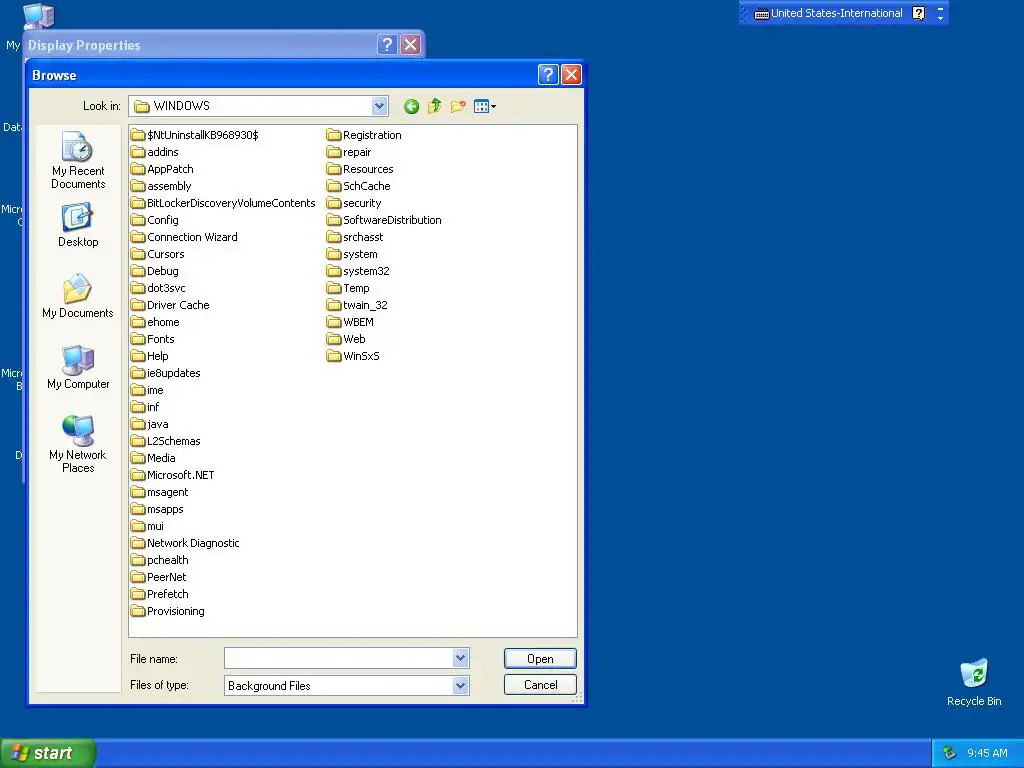Select the assembly folder
The height and width of the screenshot is (768, 1024).
[161, 186]
